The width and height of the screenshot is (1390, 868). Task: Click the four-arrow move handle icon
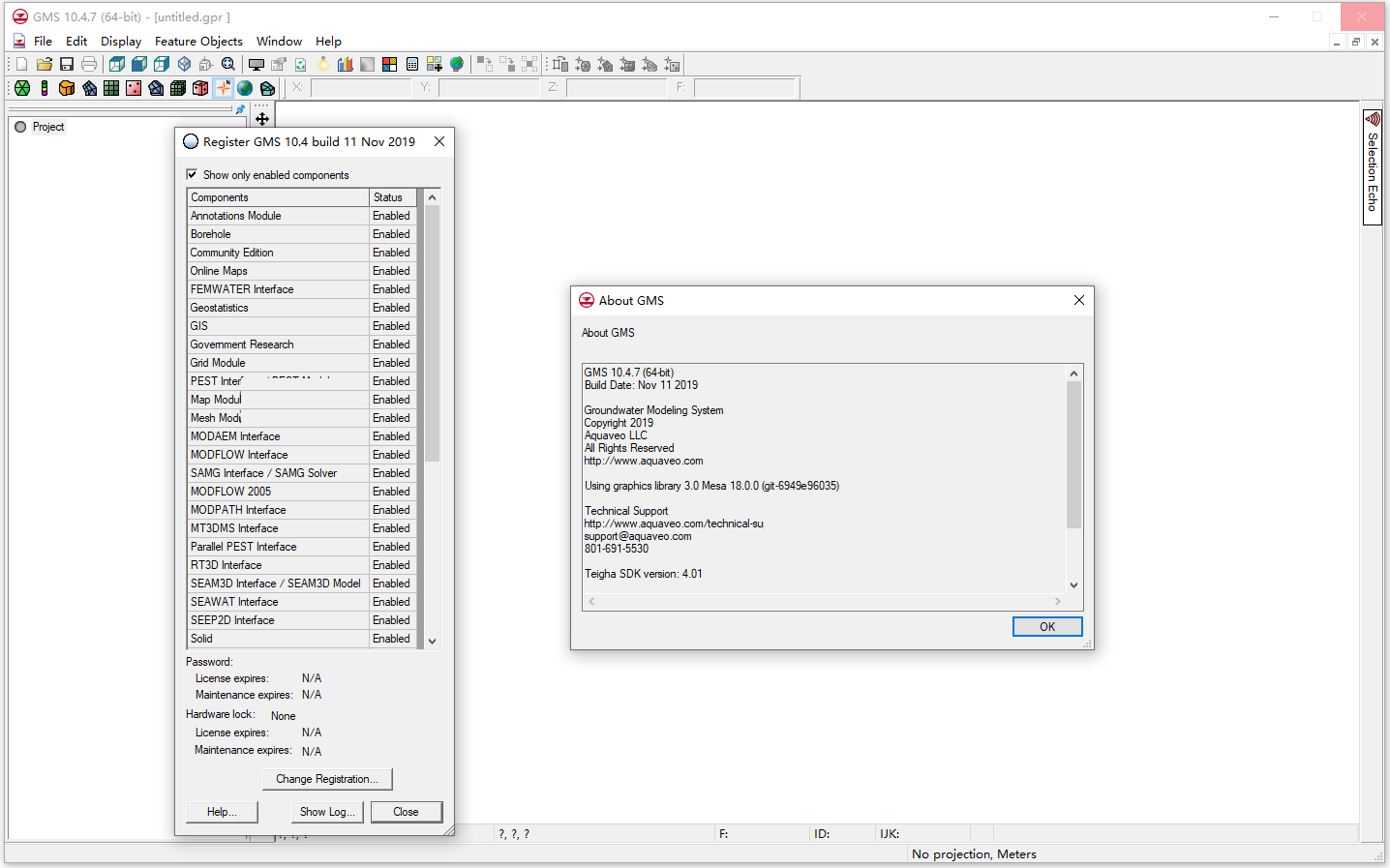click(262, 119)
